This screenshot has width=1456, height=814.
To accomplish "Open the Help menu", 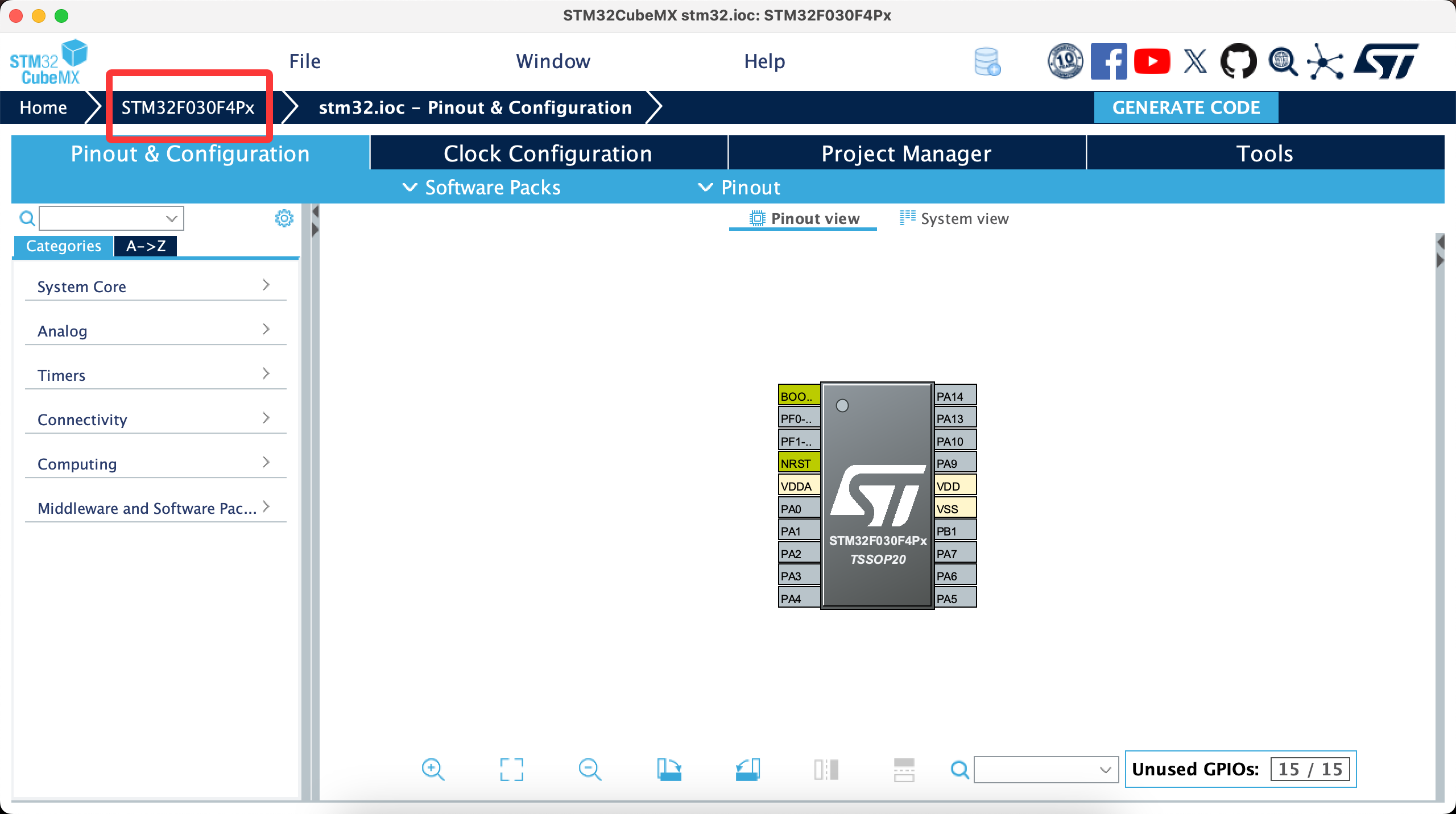I will [765, 61].
